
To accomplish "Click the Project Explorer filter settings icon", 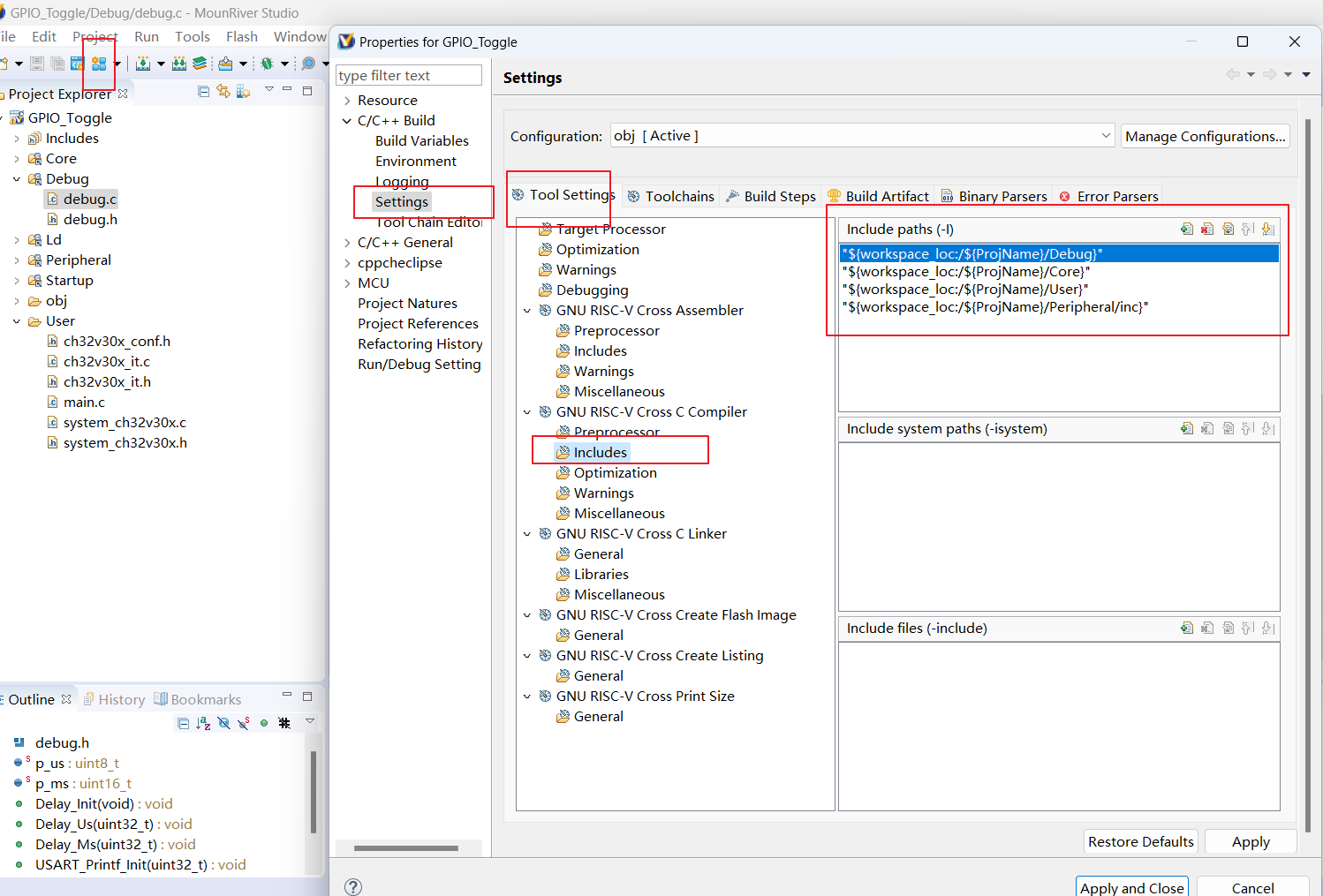I will (x=243, y=92).
